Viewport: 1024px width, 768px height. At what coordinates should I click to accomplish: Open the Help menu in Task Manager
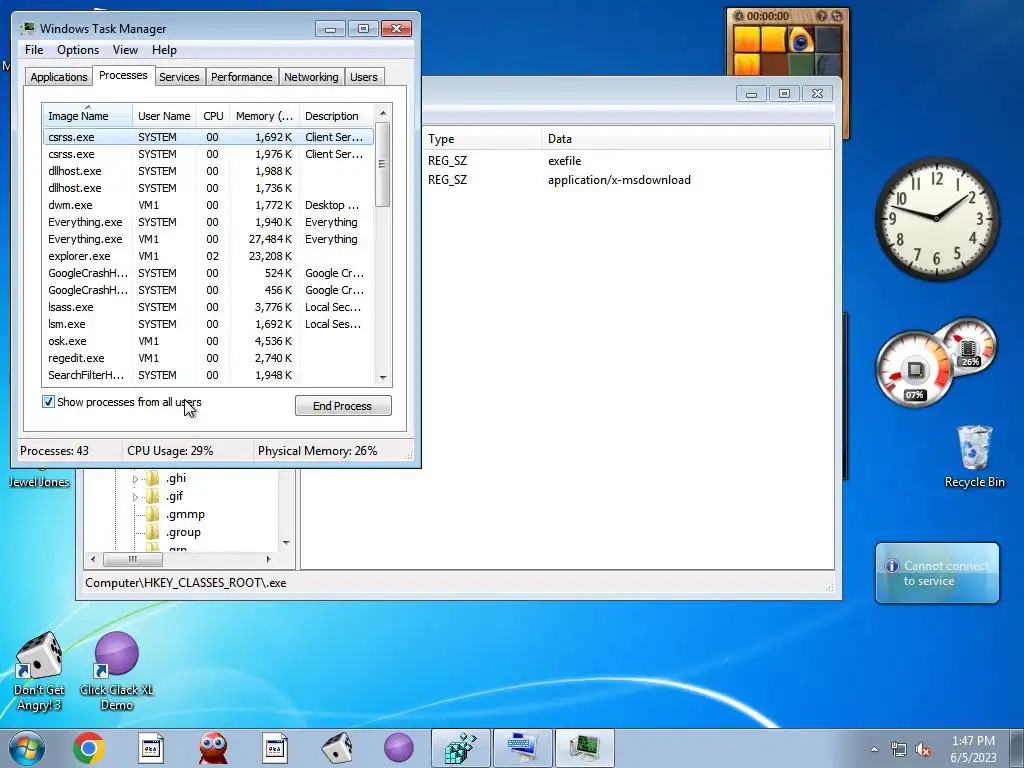pyautogui.click(x=164, y=50)
